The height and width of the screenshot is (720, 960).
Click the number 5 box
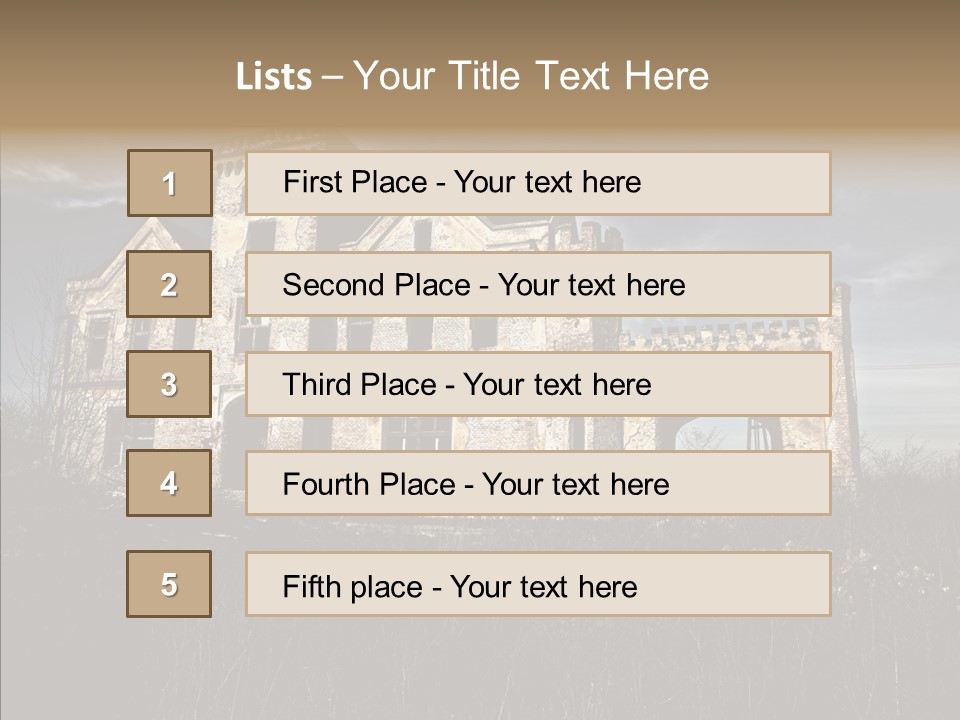[169, 583]
